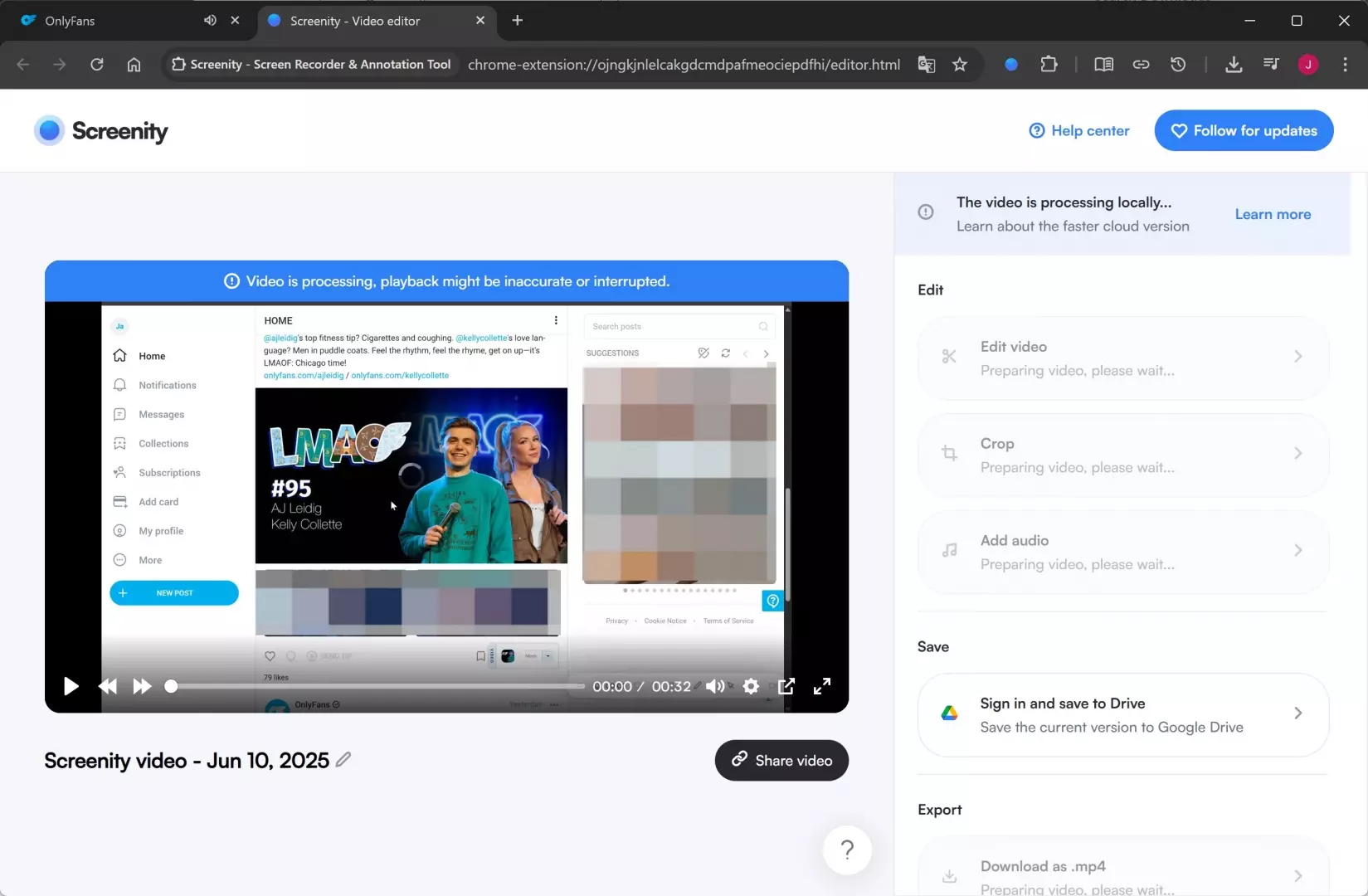Open browser history clock icon
Image resolution: width=1368 pixels, height=896 pixels.
pyautogui.click(x=1178, y=64)
